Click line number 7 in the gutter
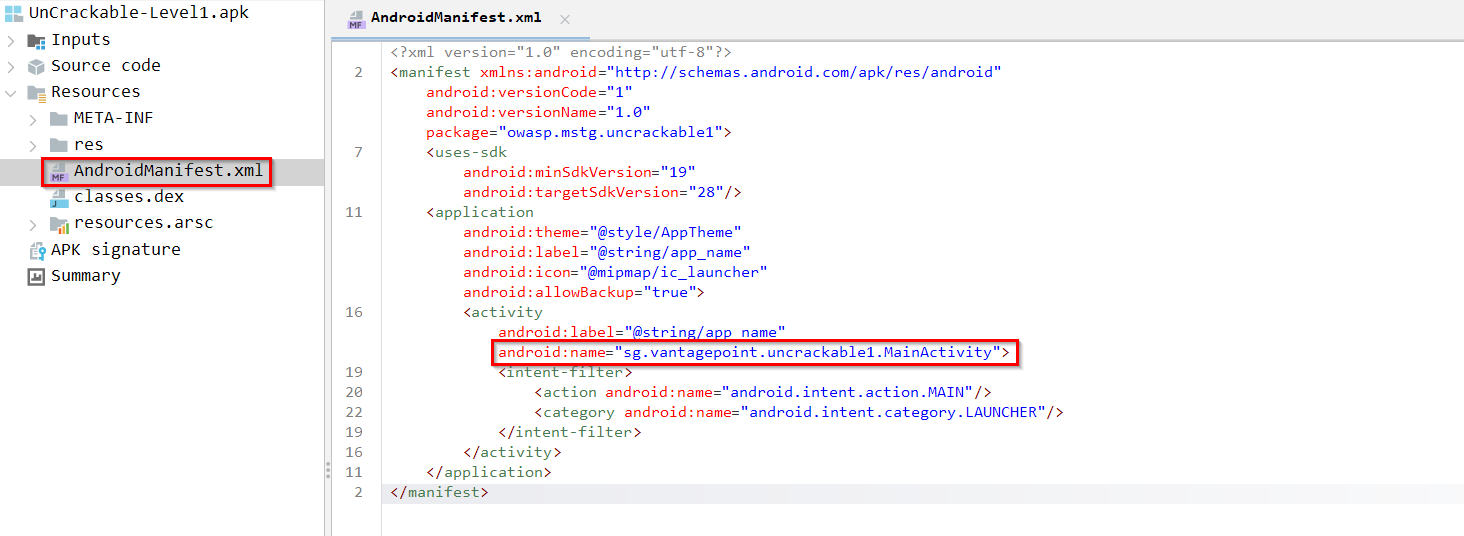The height and width of the screenshot is (536, 1464). 358,152
